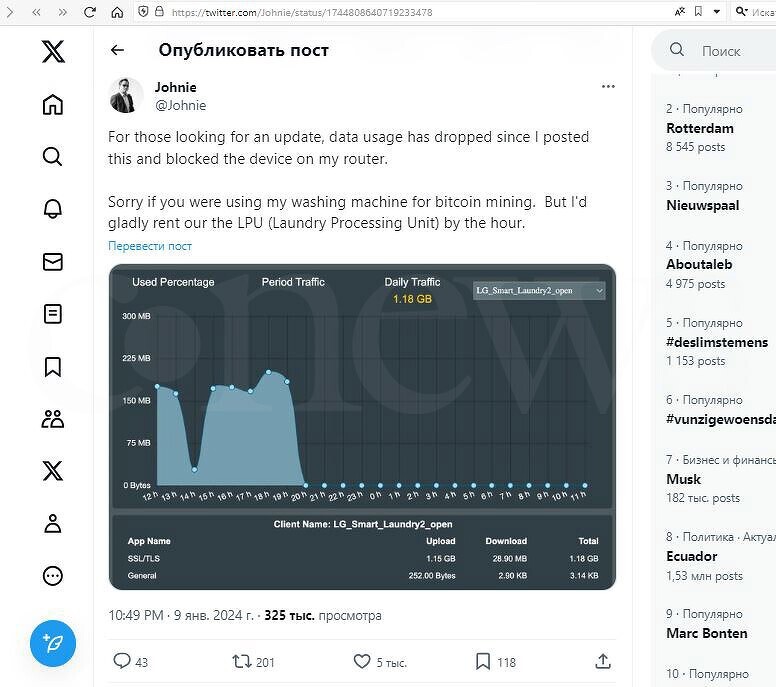
Task: Open the Notifications bell in sidebar
Action: pyautogui.click(x=53, y=209)
